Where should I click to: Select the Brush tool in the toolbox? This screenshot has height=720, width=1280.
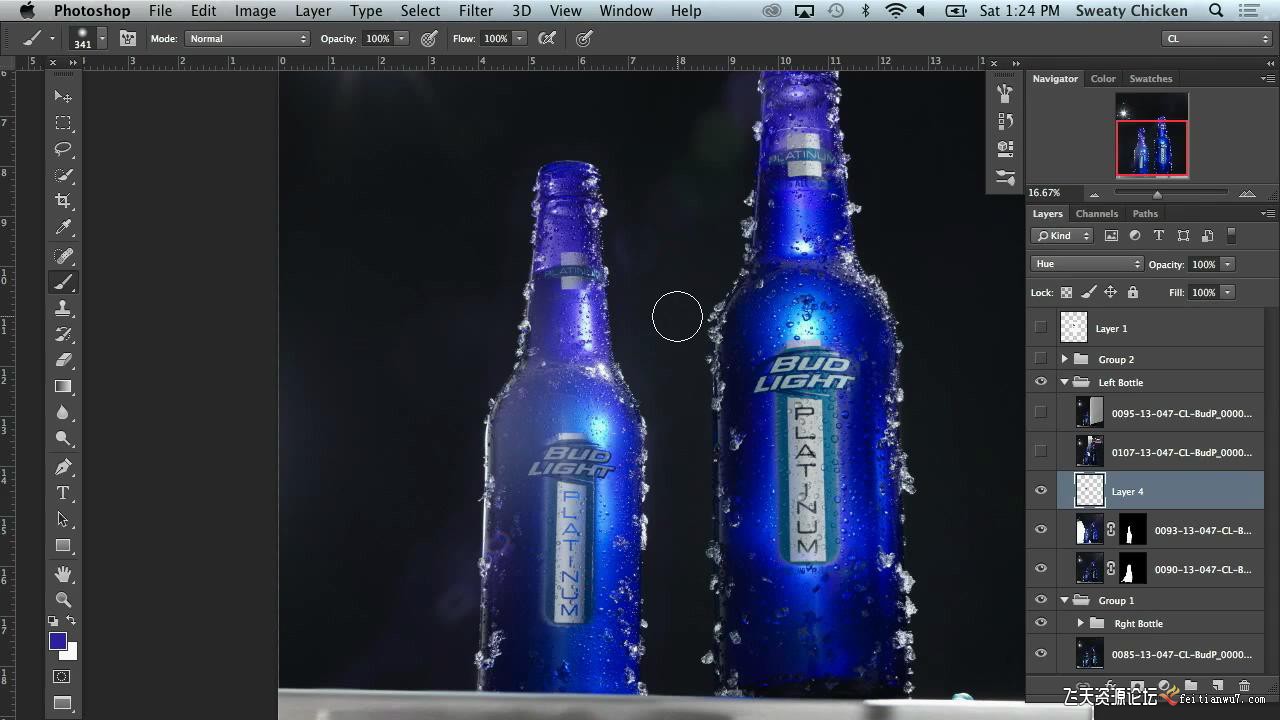click(x=63, y=282)
